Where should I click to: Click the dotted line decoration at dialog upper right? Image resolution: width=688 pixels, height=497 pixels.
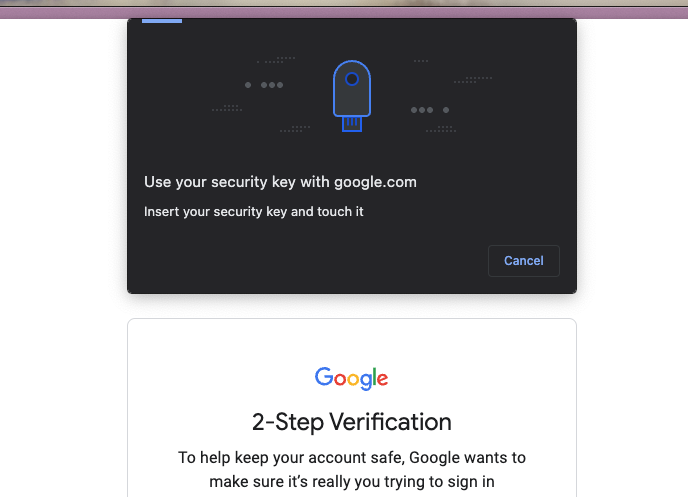point(473,80)
